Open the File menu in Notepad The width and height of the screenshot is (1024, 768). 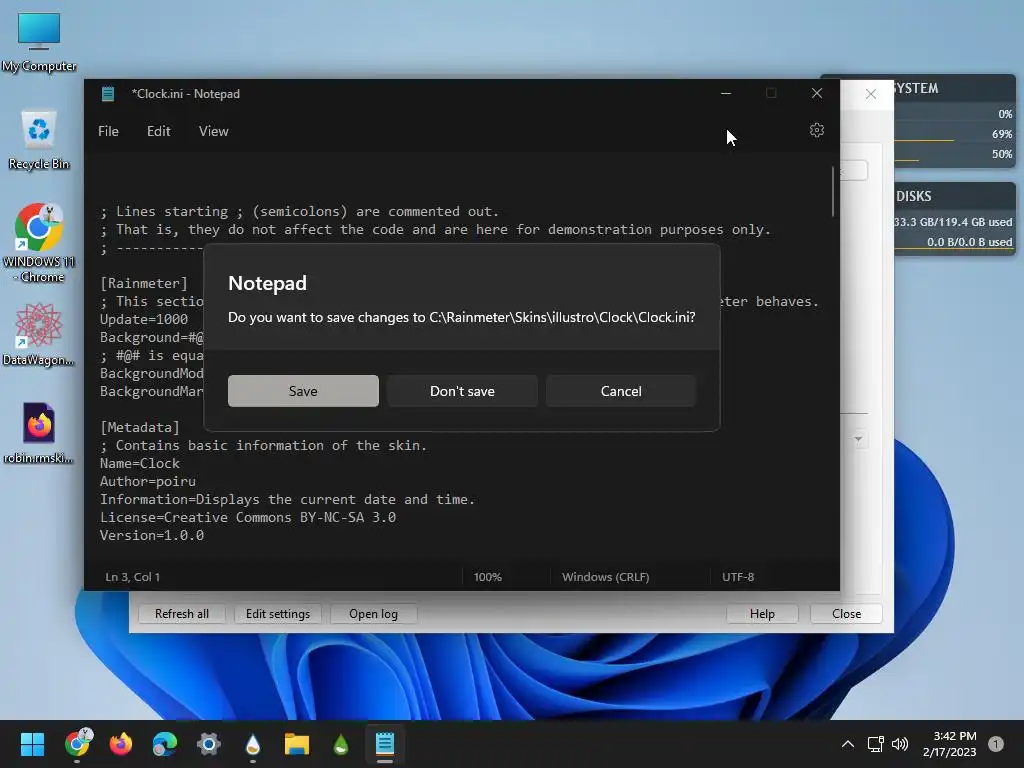[x=108, y=131]
